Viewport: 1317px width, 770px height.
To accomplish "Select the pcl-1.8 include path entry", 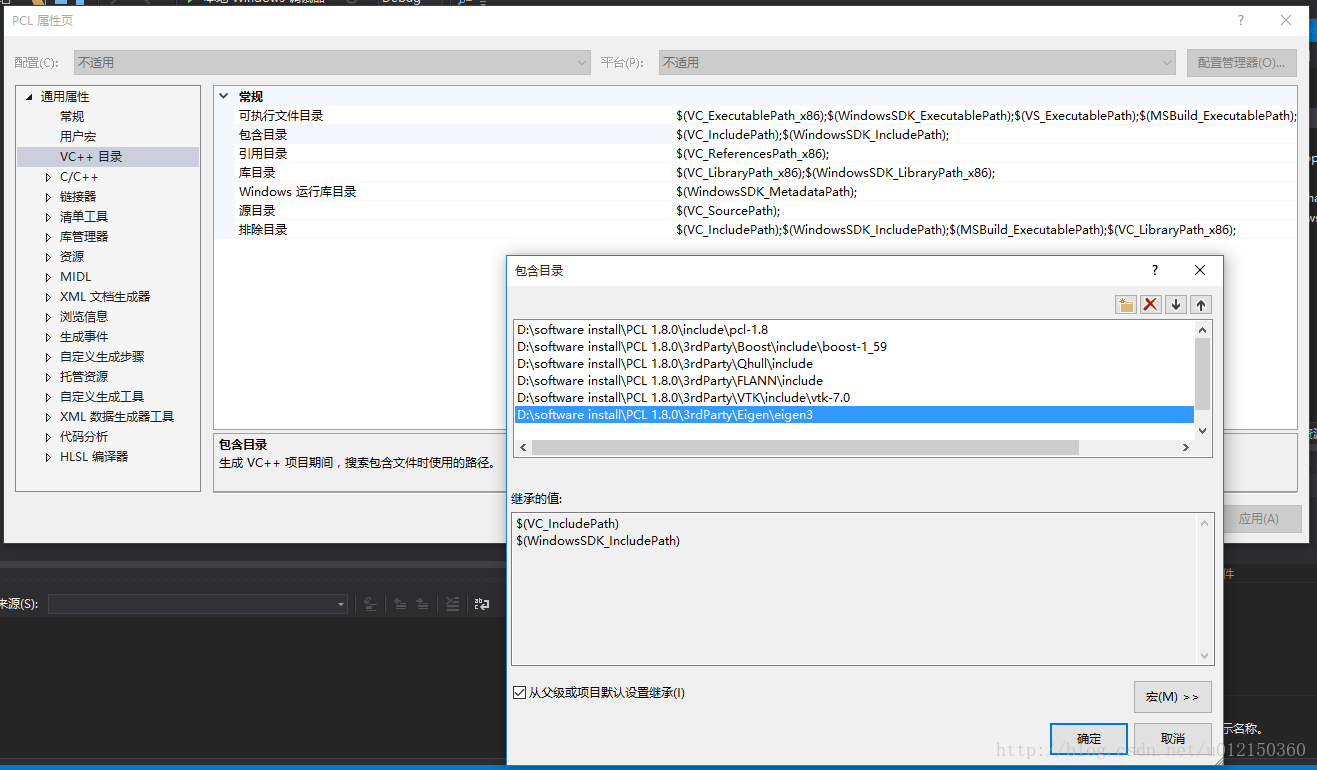I will (854, 330).
